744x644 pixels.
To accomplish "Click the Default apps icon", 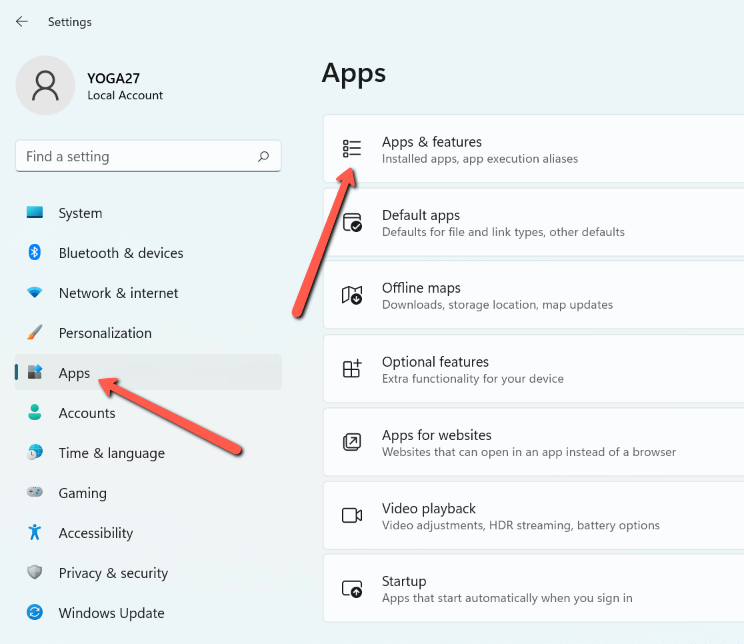I will click(x=352, y=222).
